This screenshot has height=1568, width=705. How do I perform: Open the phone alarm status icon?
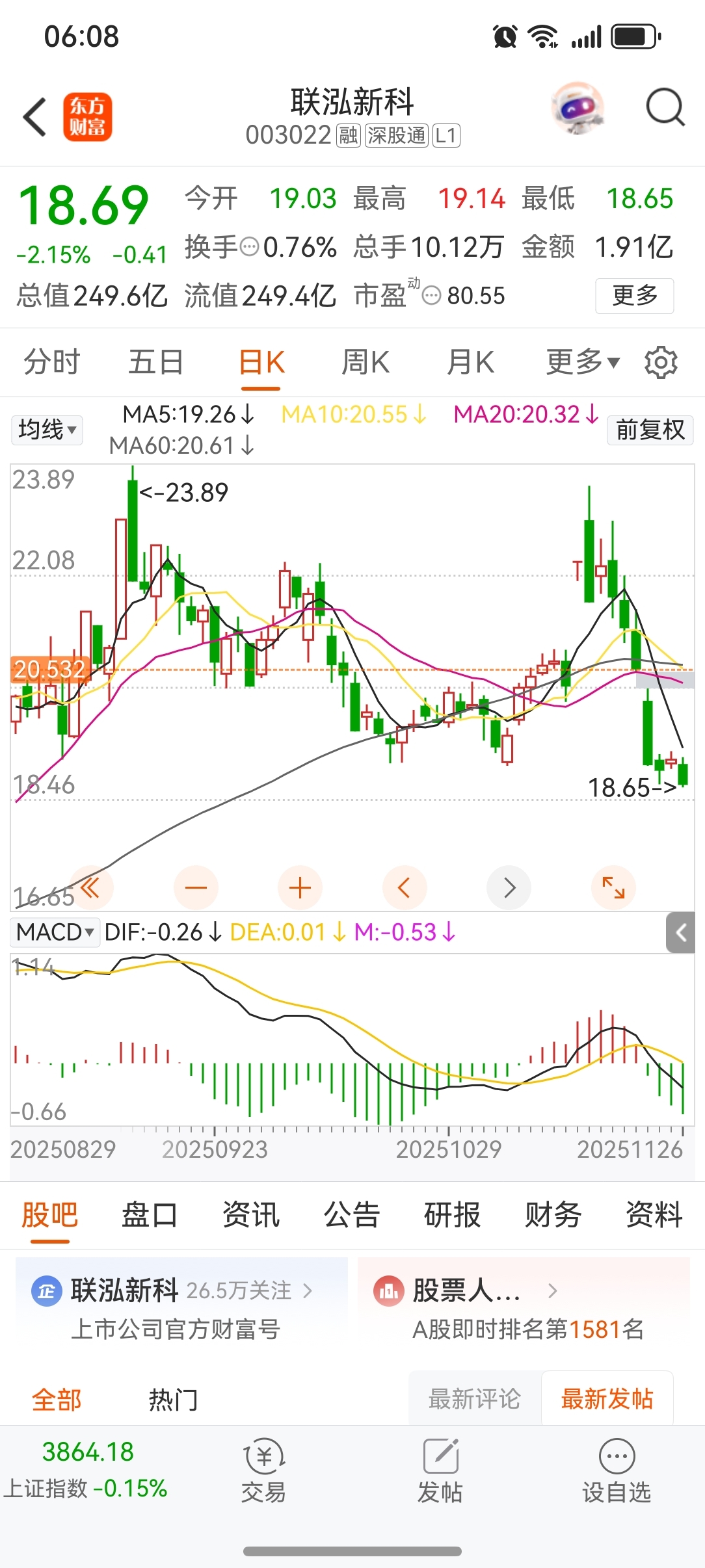pyautogui.click(x=505, y=36)
